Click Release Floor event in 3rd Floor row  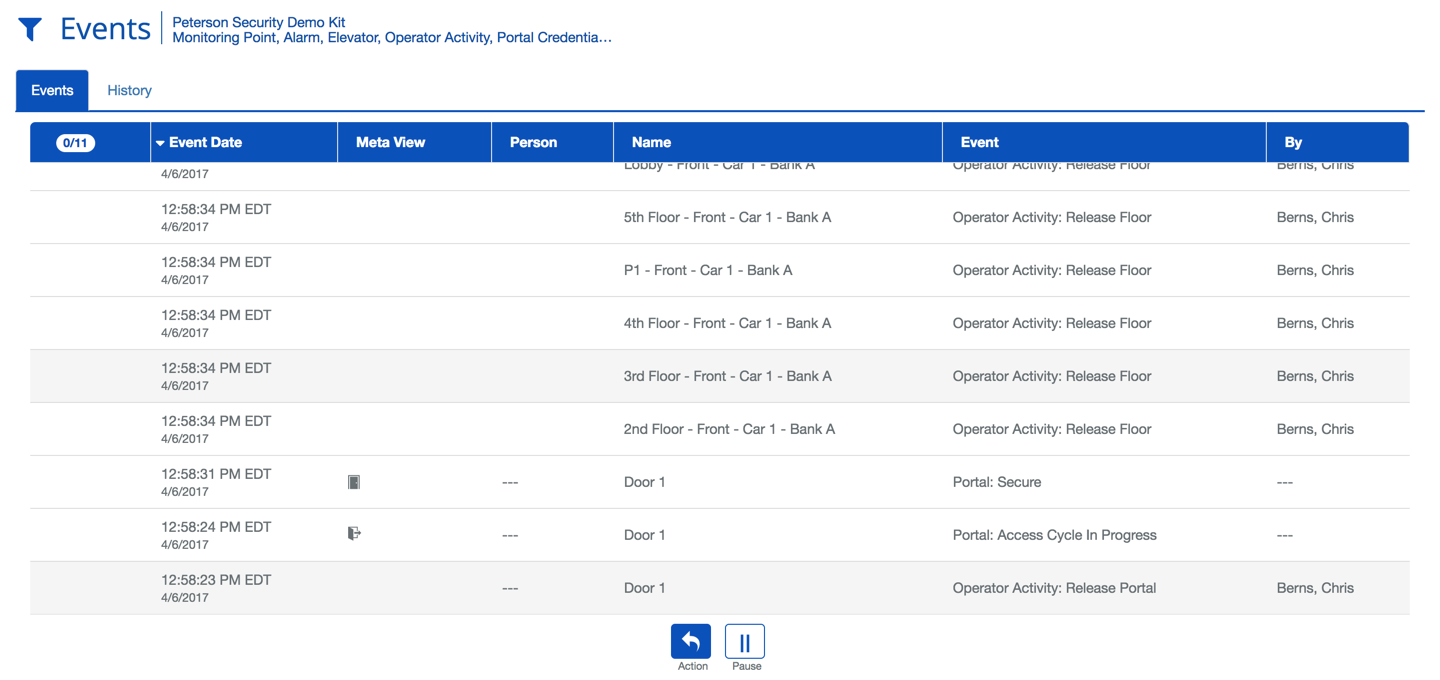pos(1052,376)
